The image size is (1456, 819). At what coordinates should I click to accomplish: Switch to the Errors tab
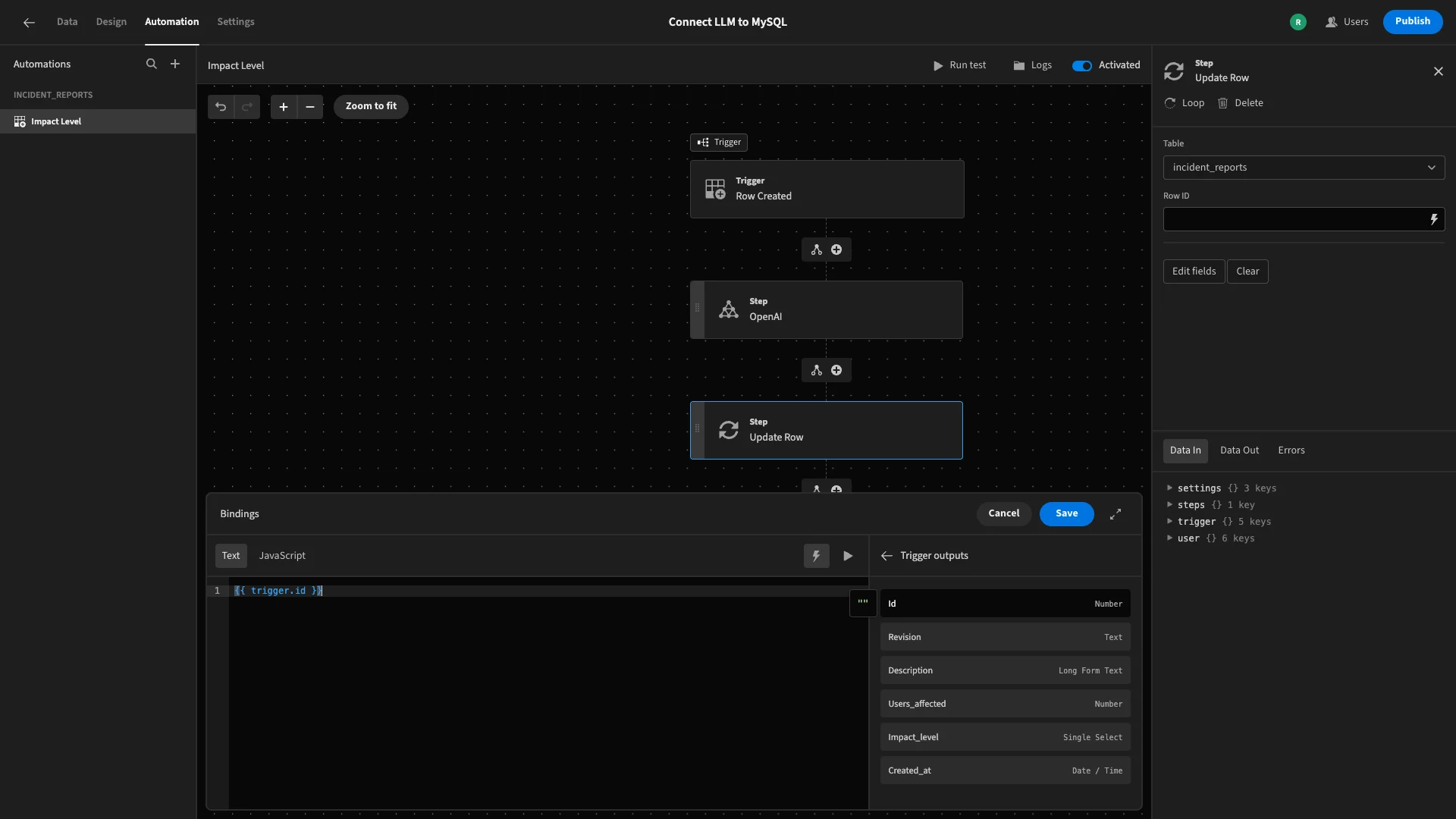(1291, 450)
